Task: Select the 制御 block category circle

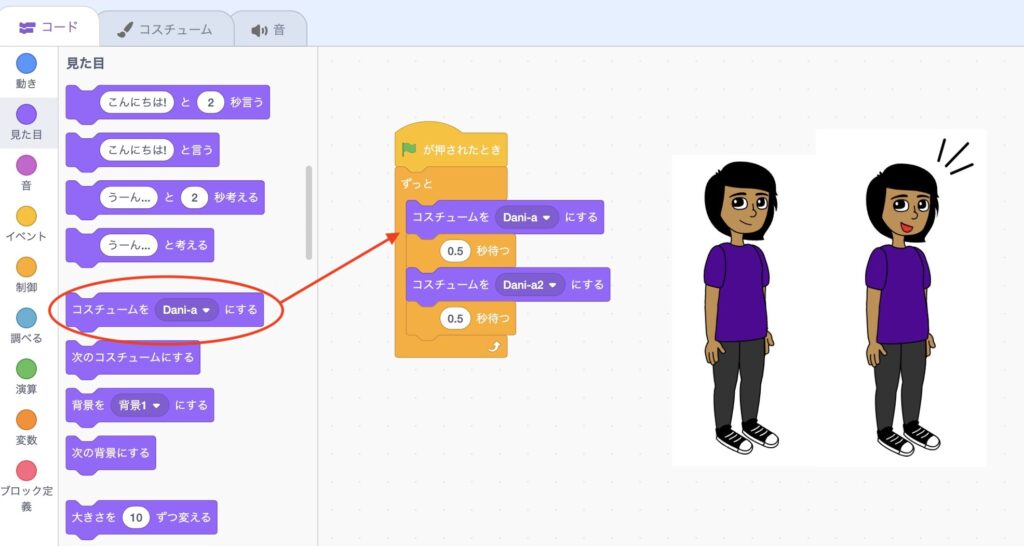Action: point(26,267)
